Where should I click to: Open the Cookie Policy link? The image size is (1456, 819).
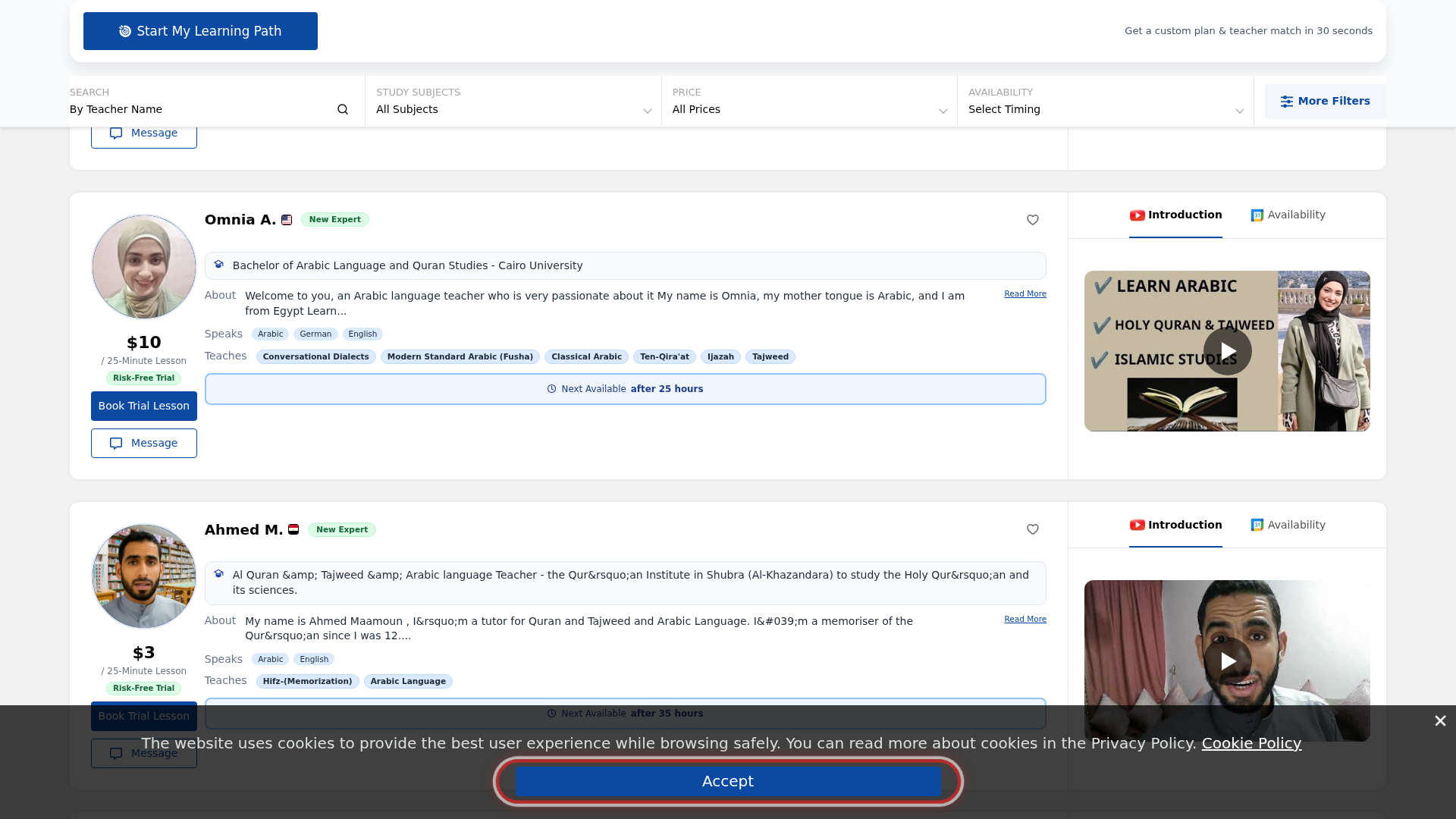coord(1251,743)
